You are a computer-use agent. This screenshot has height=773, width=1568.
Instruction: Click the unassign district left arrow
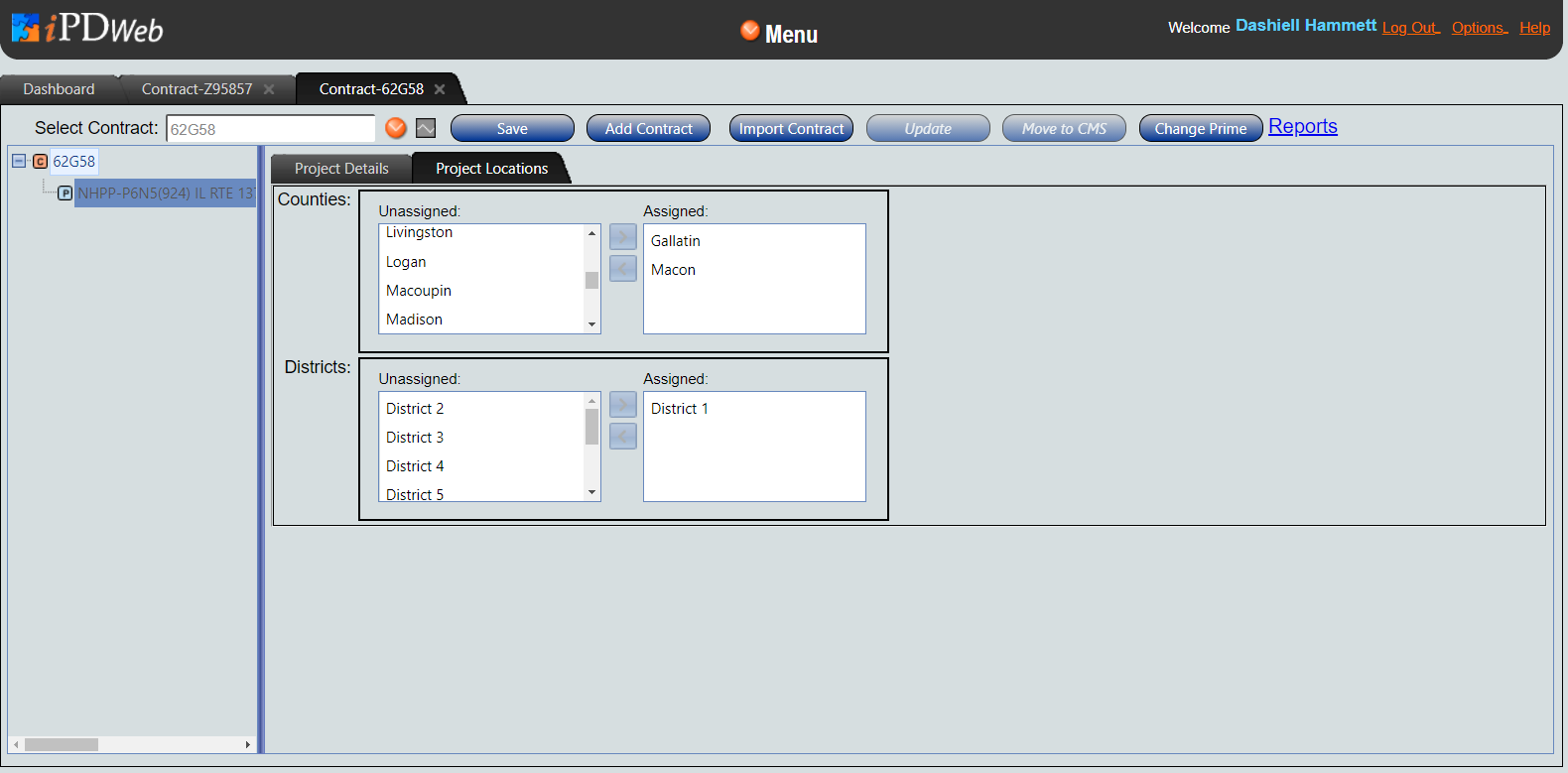pyautogui.click(x=622, y=436)
